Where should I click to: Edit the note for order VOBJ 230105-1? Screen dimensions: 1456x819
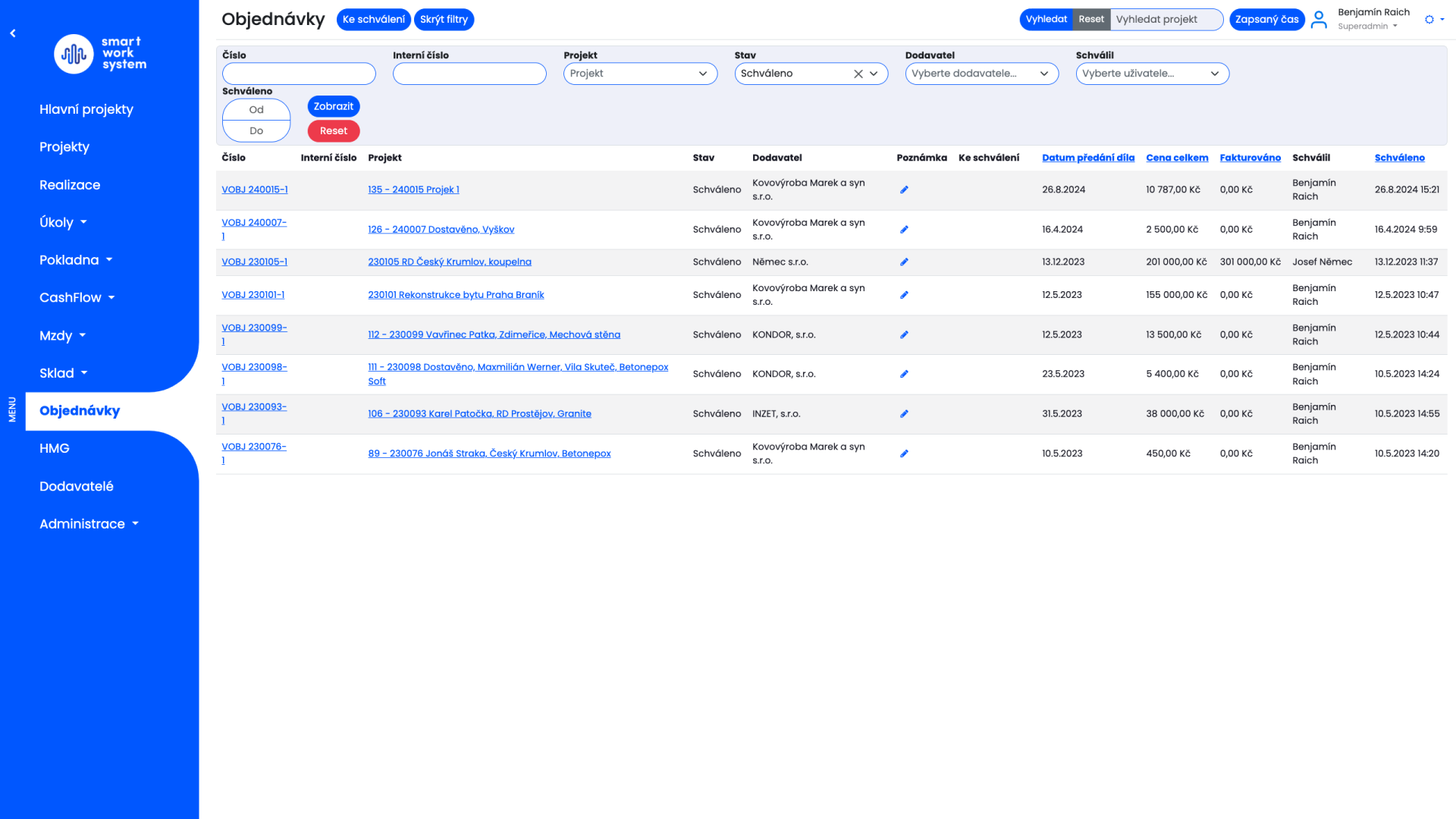[x=904, y=262]
